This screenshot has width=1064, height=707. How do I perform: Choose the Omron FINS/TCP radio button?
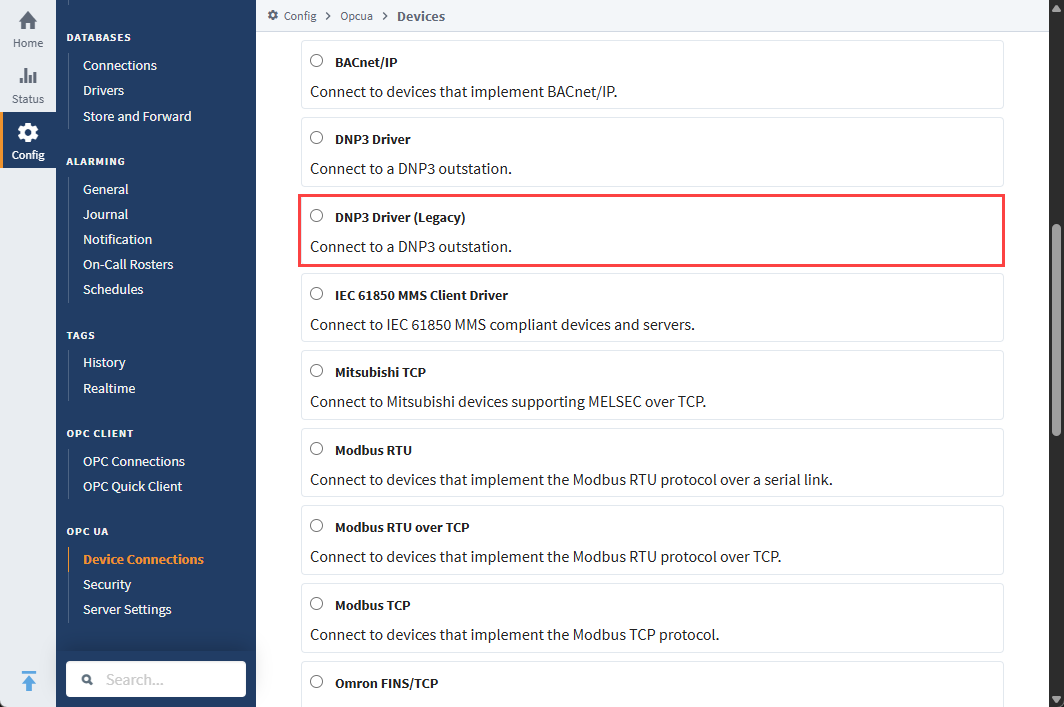pos(316,682)
